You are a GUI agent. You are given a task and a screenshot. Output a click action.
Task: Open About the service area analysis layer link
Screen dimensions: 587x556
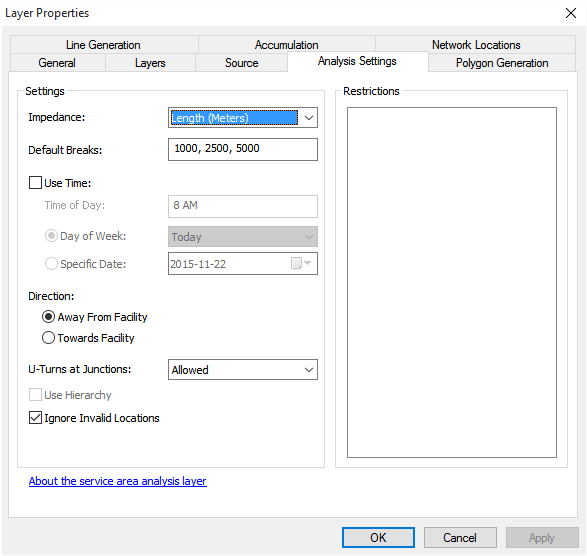point(118,481)
